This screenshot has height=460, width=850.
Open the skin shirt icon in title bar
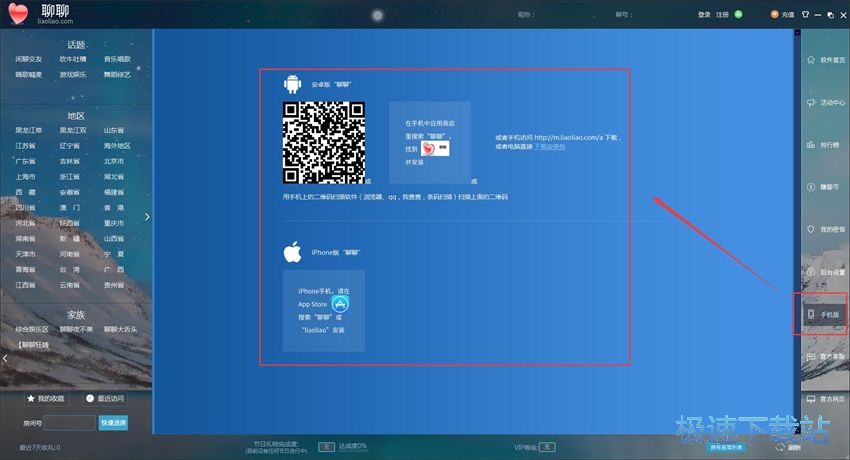pos(806,15)
